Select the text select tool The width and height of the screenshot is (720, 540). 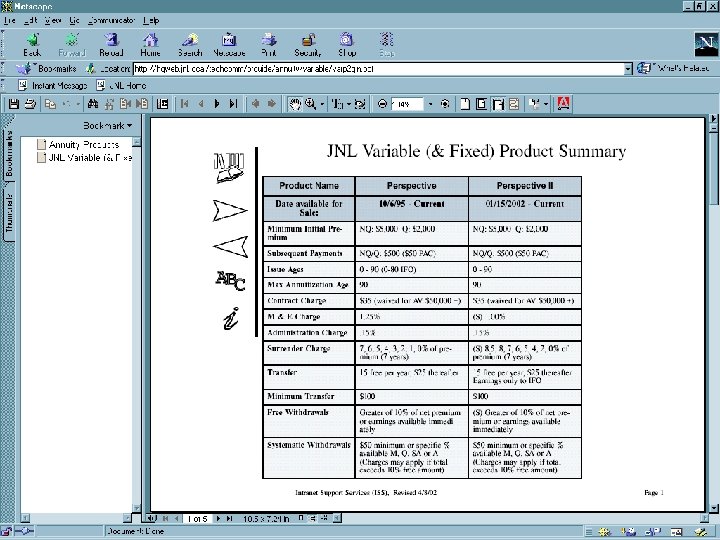pos(337,104)
